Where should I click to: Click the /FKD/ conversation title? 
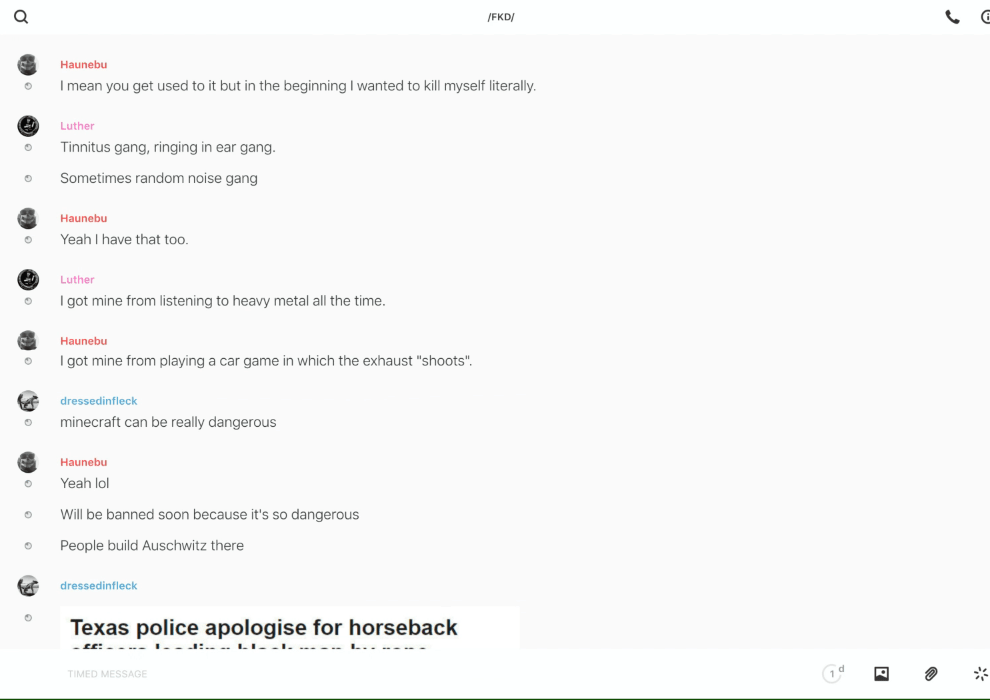point(500,17)
